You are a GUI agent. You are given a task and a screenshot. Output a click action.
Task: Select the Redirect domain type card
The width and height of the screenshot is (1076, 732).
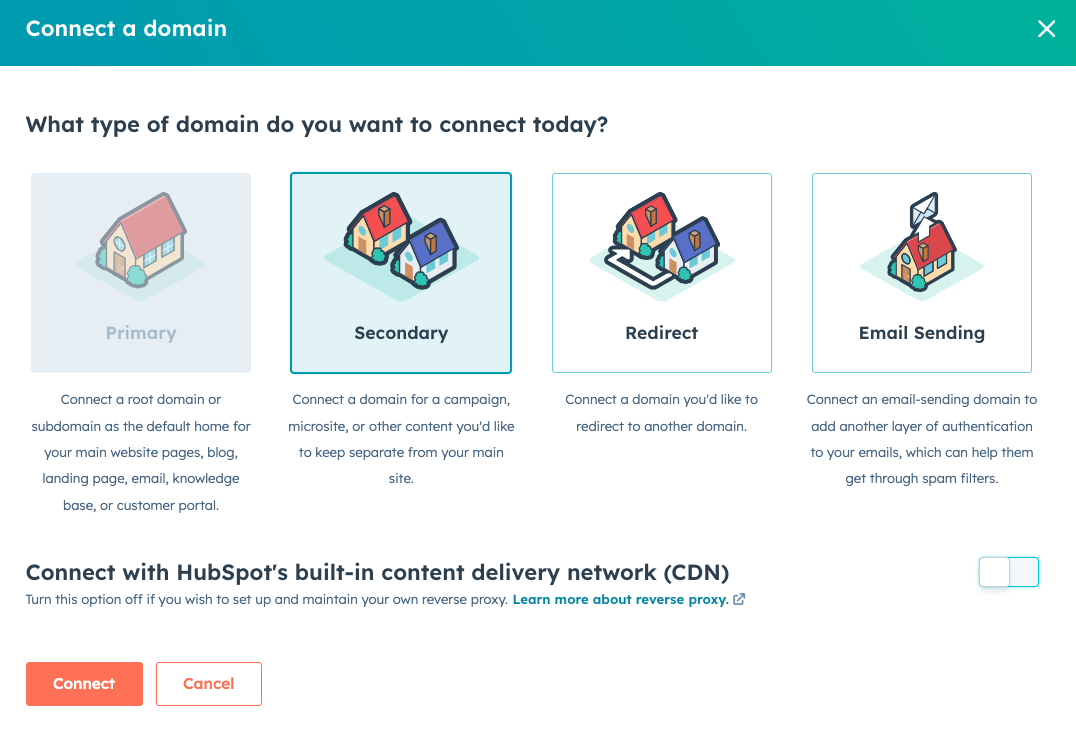point(661,272)
